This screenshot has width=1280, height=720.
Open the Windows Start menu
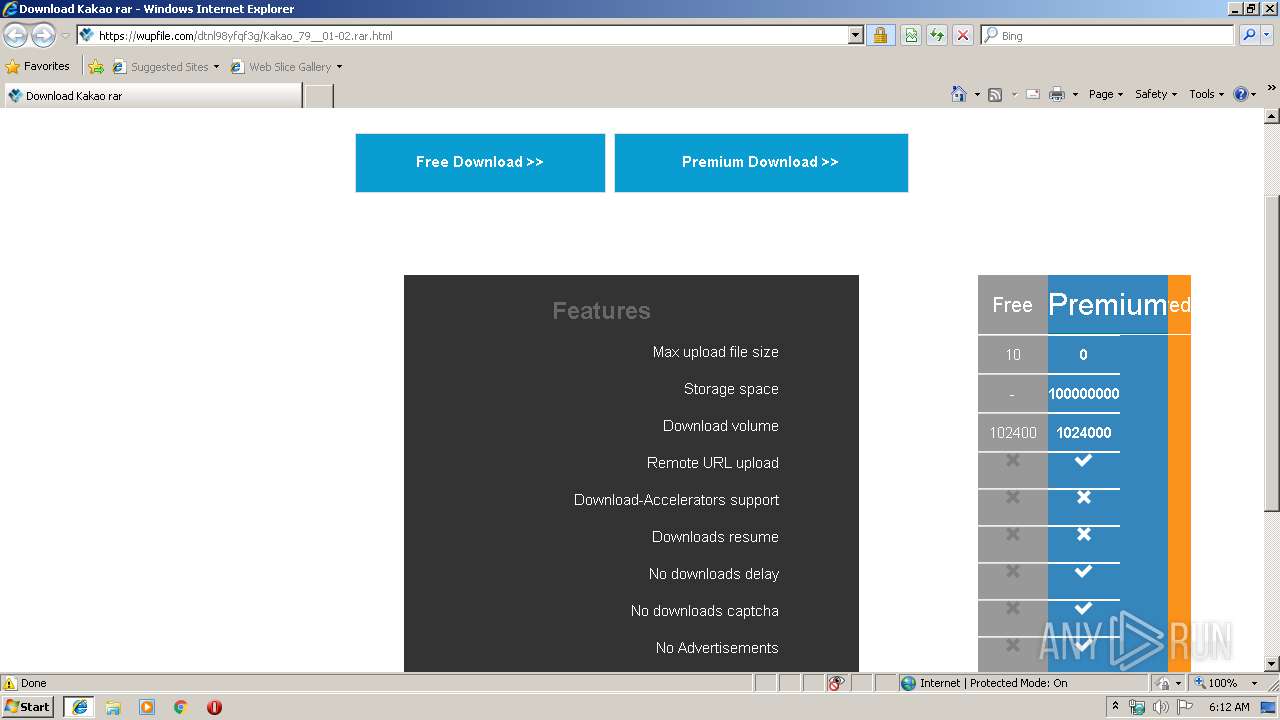[27, 707]
